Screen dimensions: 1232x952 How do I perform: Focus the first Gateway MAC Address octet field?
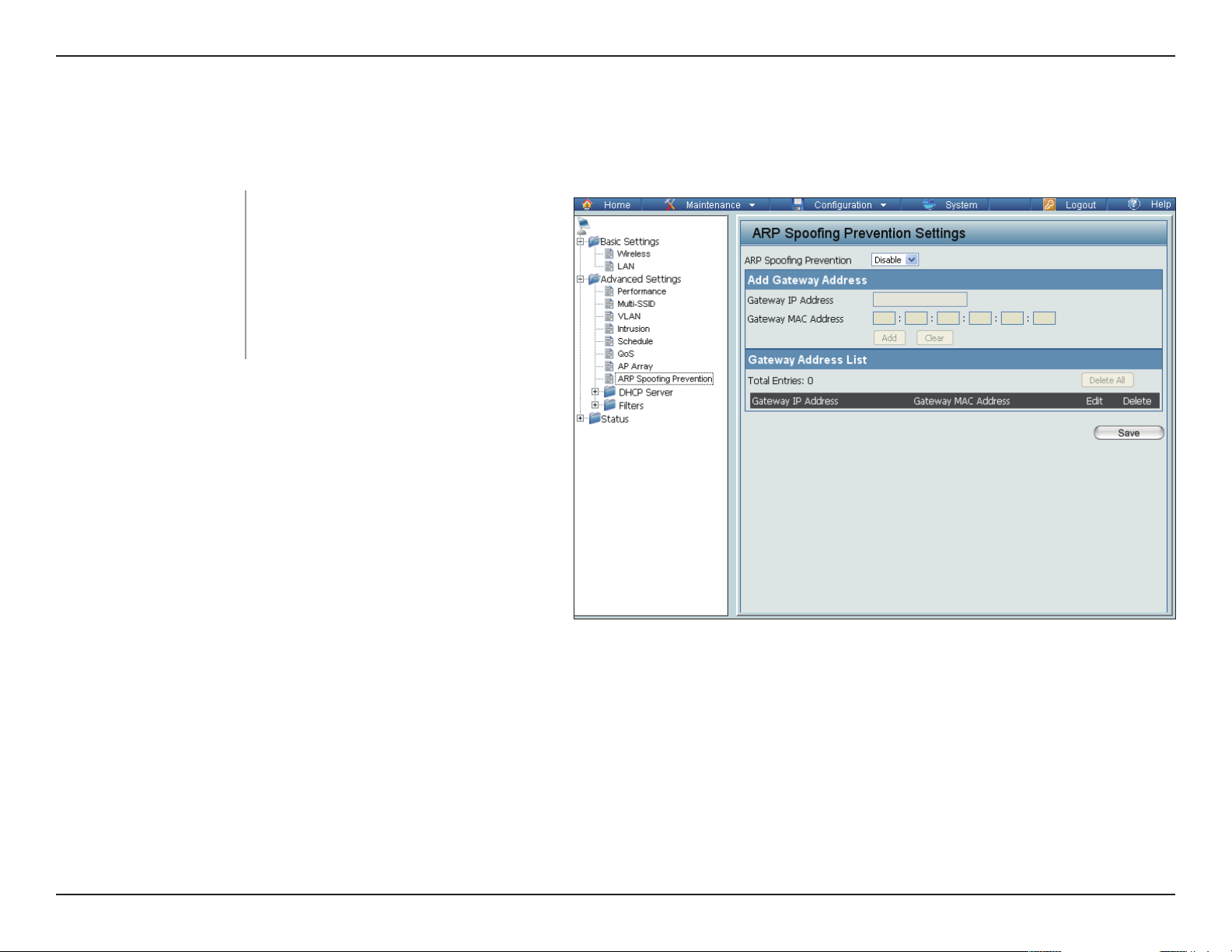pos(884,319)
